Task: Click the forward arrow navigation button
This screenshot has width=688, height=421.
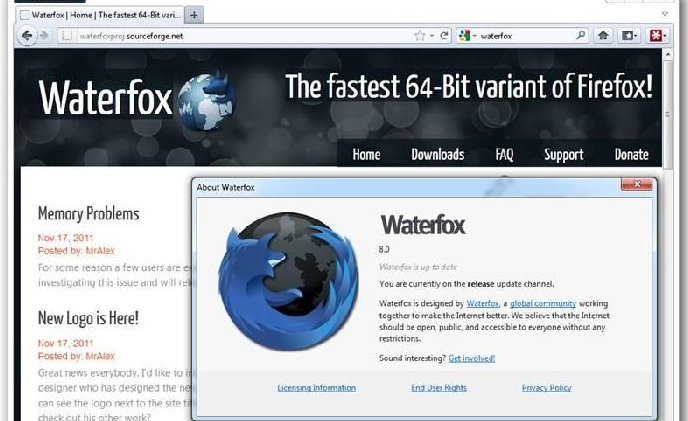Action: click(x=44, y=36)
